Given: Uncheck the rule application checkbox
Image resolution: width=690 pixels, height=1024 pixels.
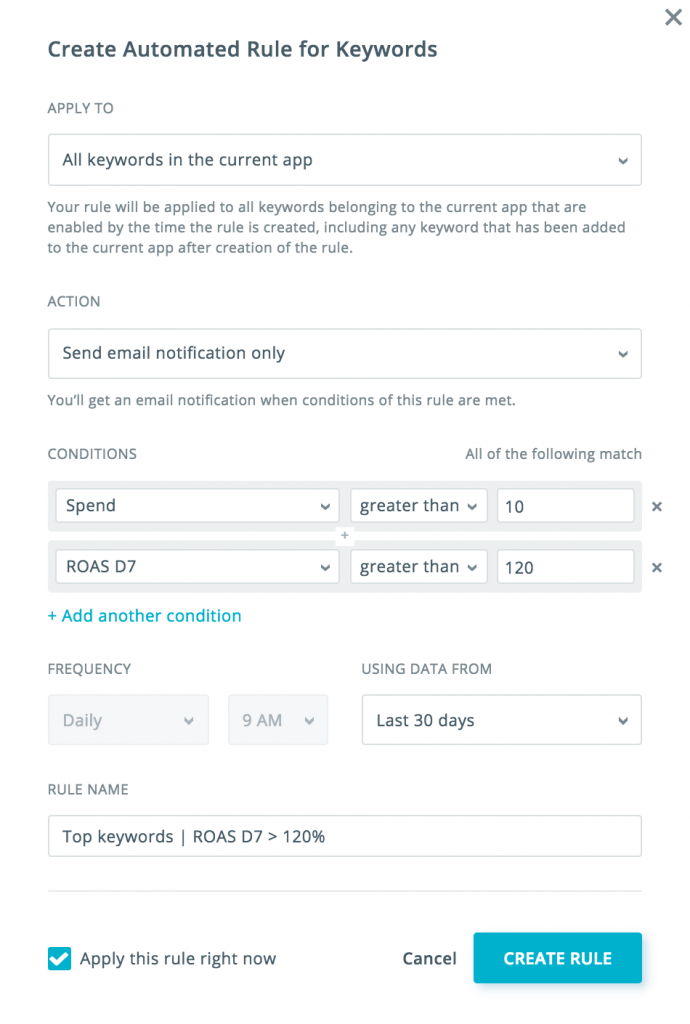Looking at the screenshot, I should pyautogui.click(x=59, y=958).
